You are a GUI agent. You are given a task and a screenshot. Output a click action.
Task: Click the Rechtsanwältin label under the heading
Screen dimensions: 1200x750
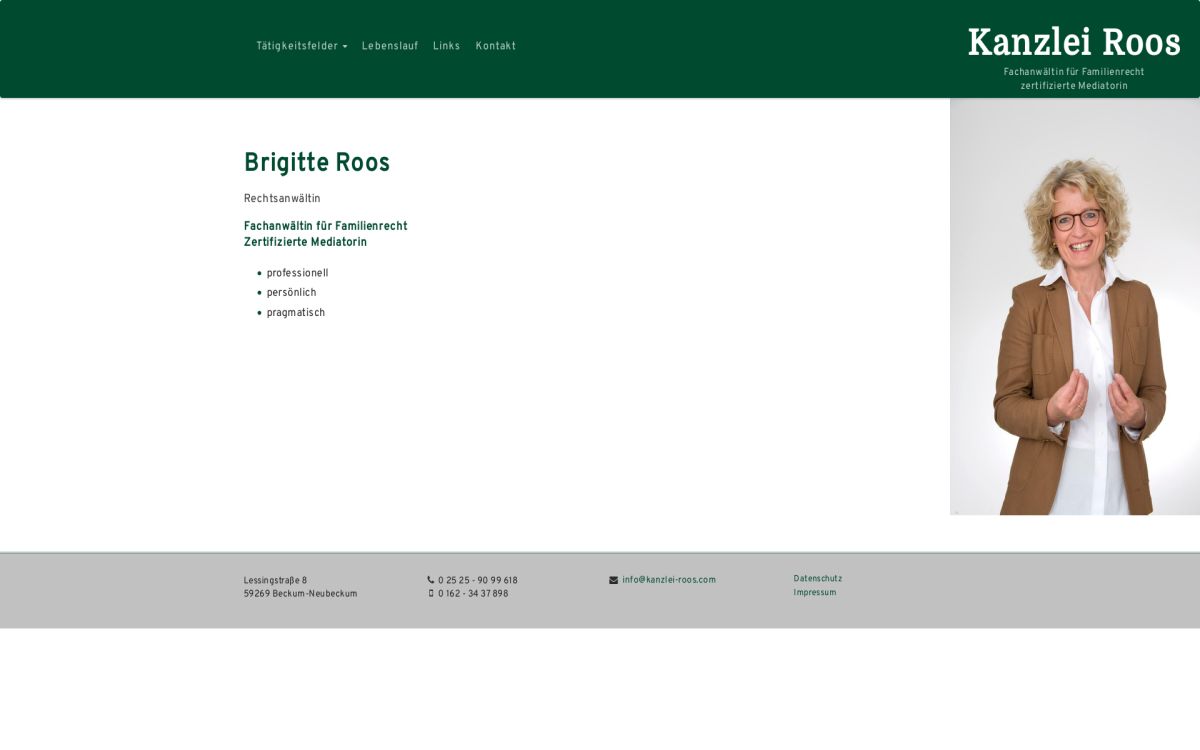click(x=282, y=198)
